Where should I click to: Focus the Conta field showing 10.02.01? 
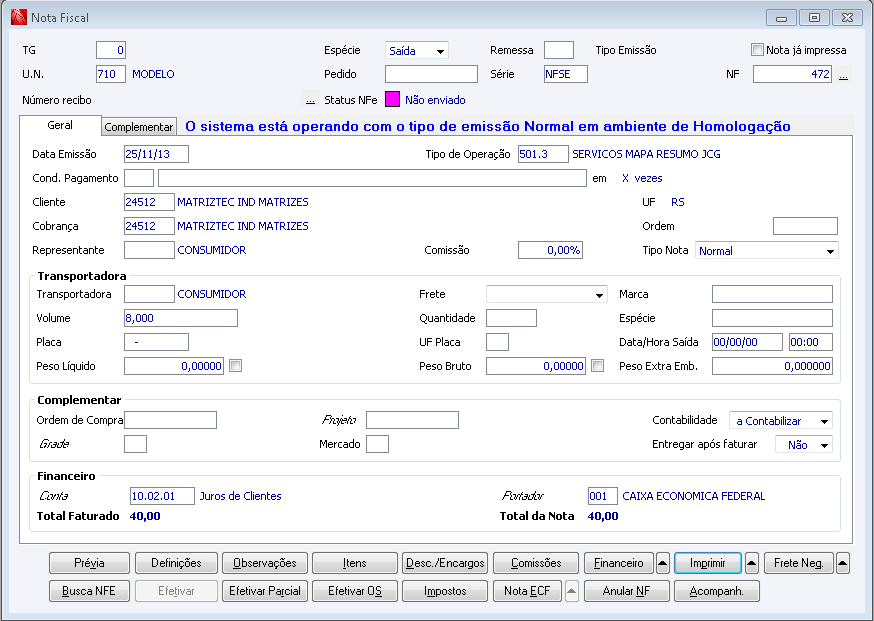point(162,496)
